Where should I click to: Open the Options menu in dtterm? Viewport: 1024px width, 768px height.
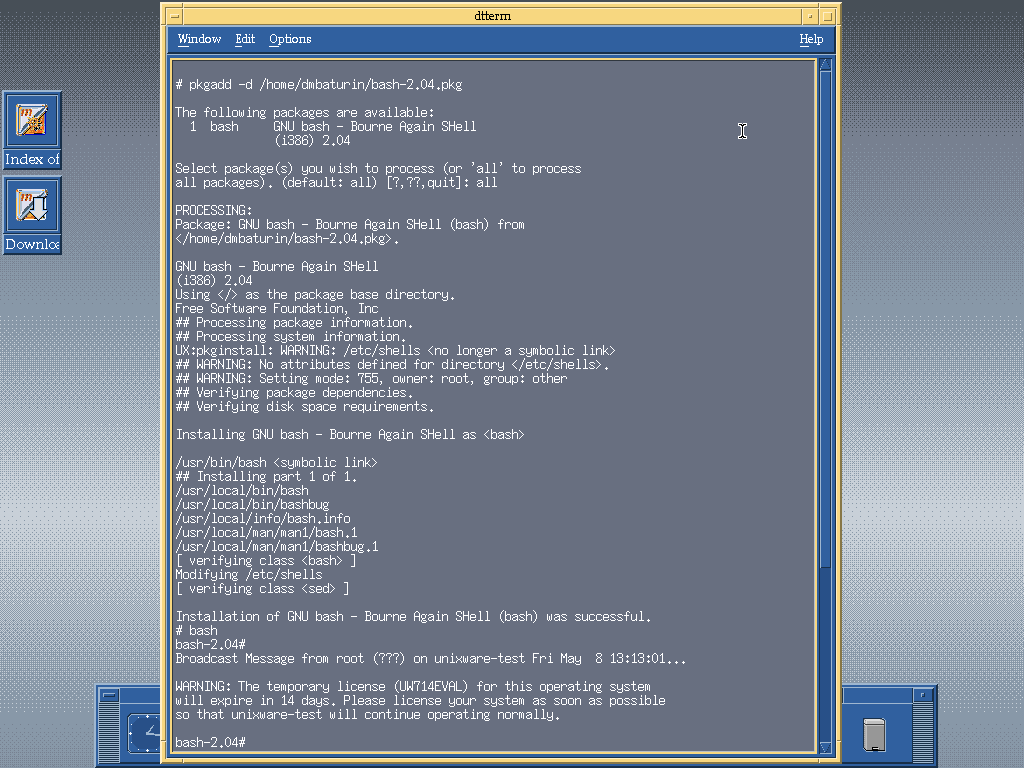pyautogui.click(x=290, y=39)
